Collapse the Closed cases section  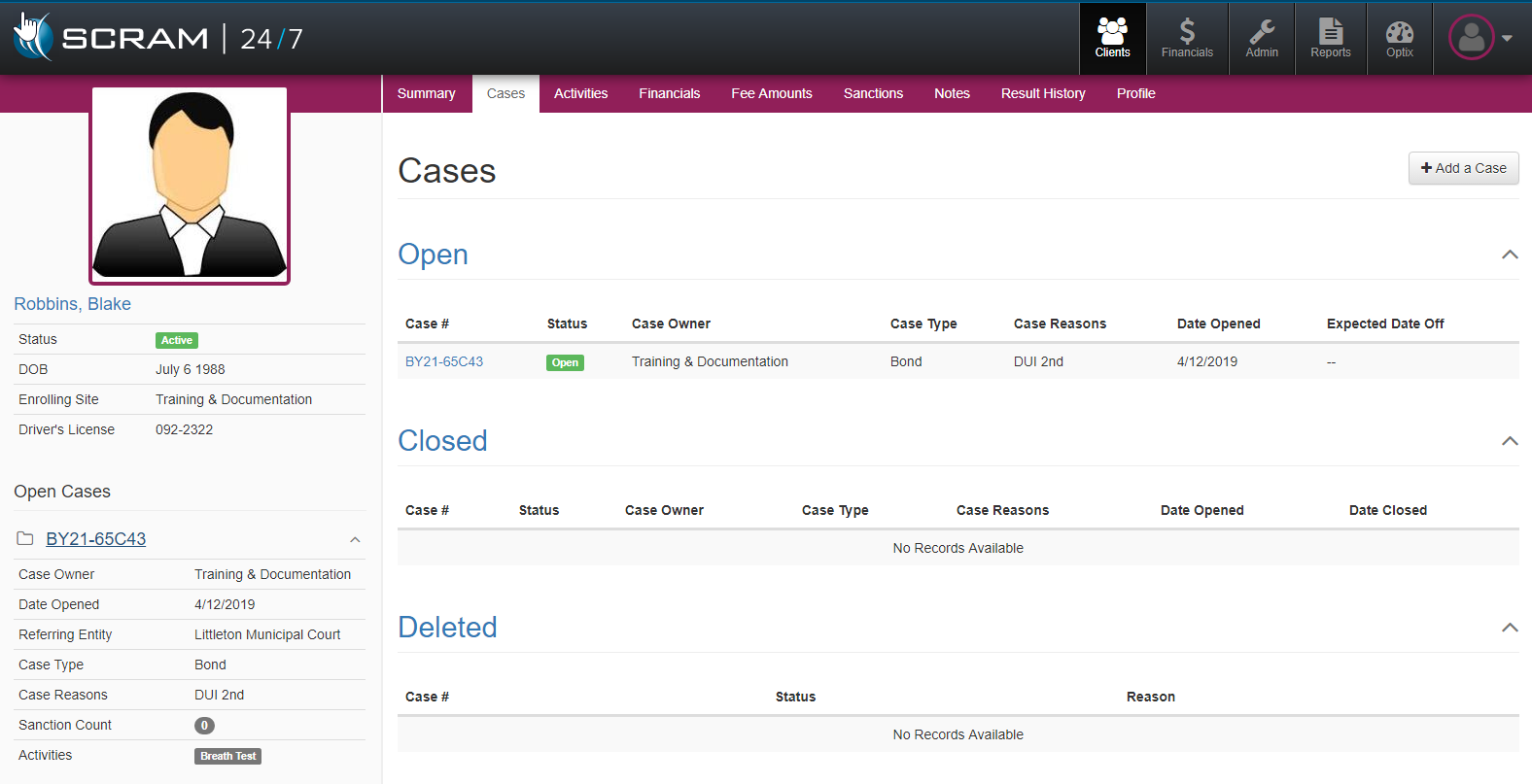pyautogui.click(x=1509, y=441)
